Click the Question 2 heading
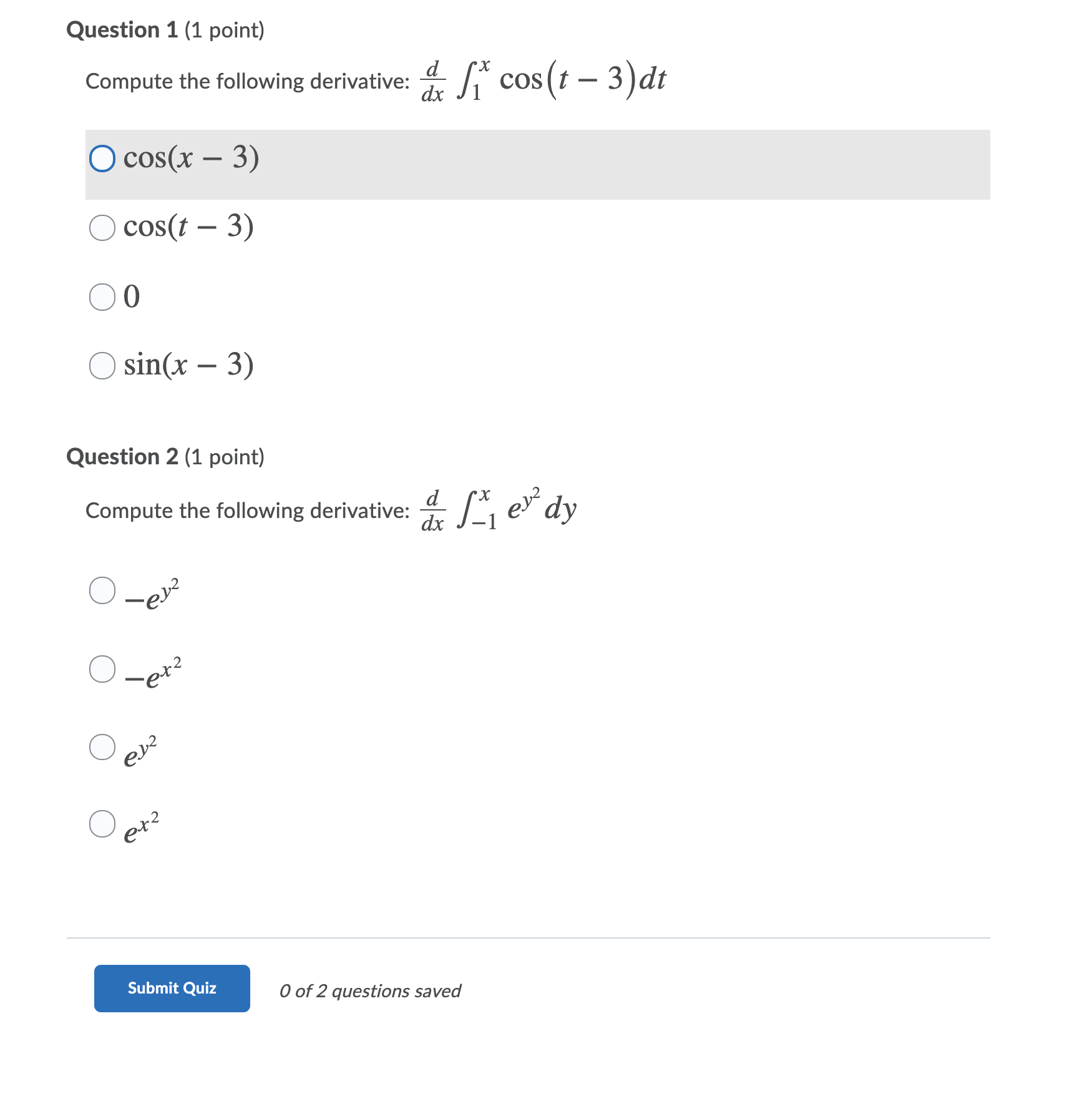Image resolution: width=1092 pixels, height=1109 pixels. pyautogui.click(x=165, y=457)
